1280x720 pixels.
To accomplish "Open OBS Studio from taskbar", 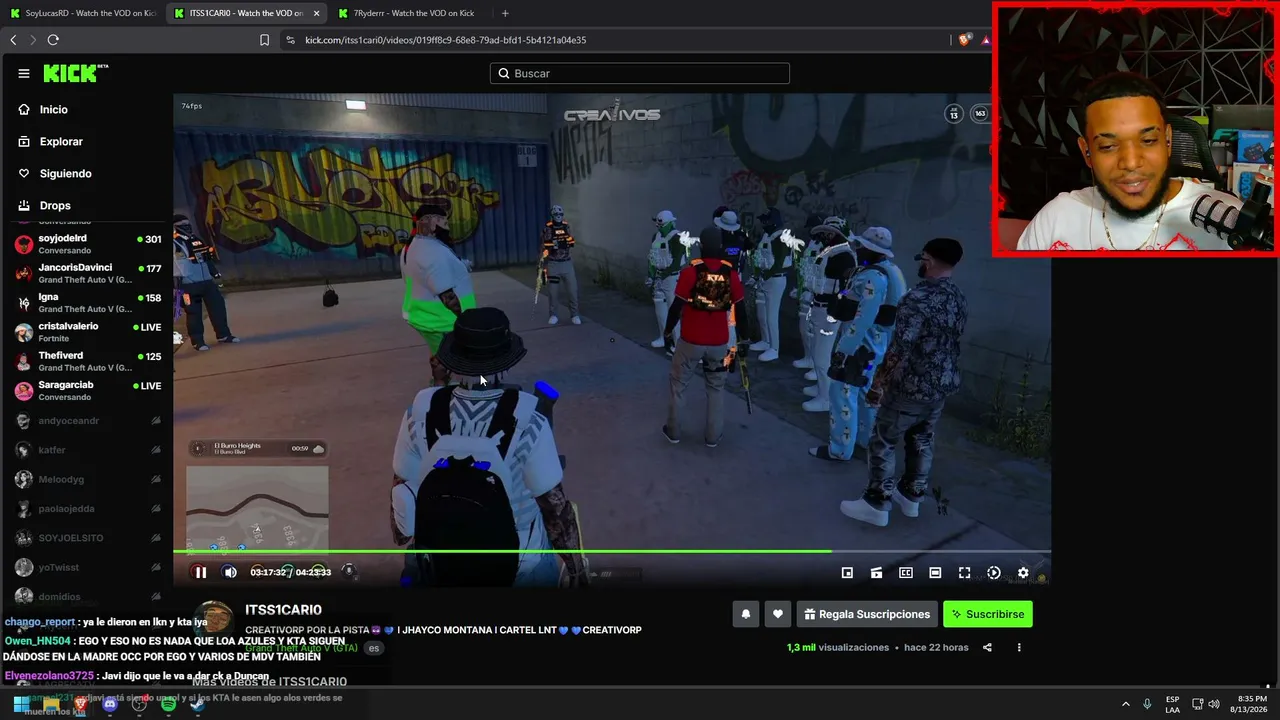I will (x=139, y=705).
